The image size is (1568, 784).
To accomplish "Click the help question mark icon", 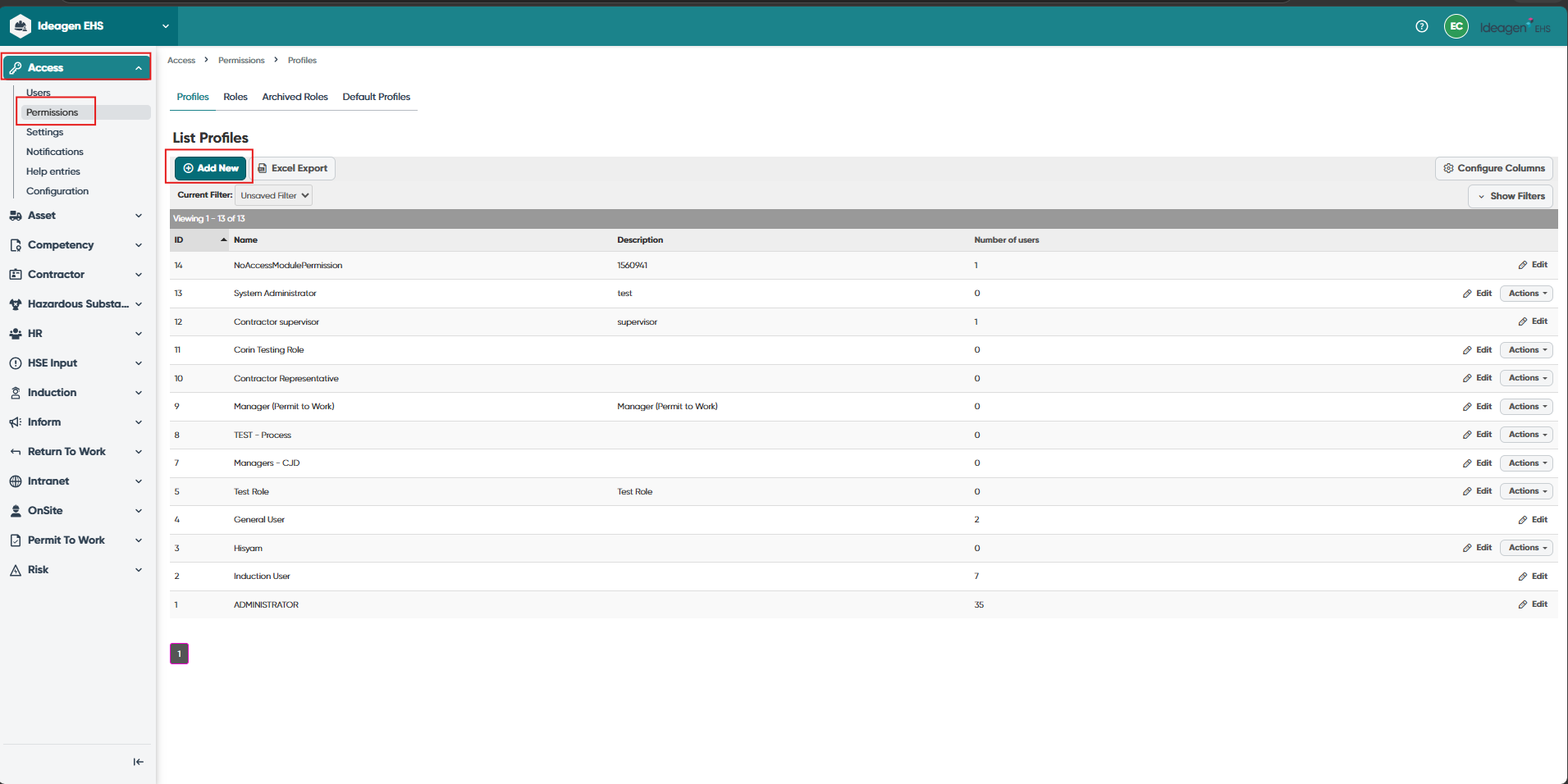I will [1422, 26].
